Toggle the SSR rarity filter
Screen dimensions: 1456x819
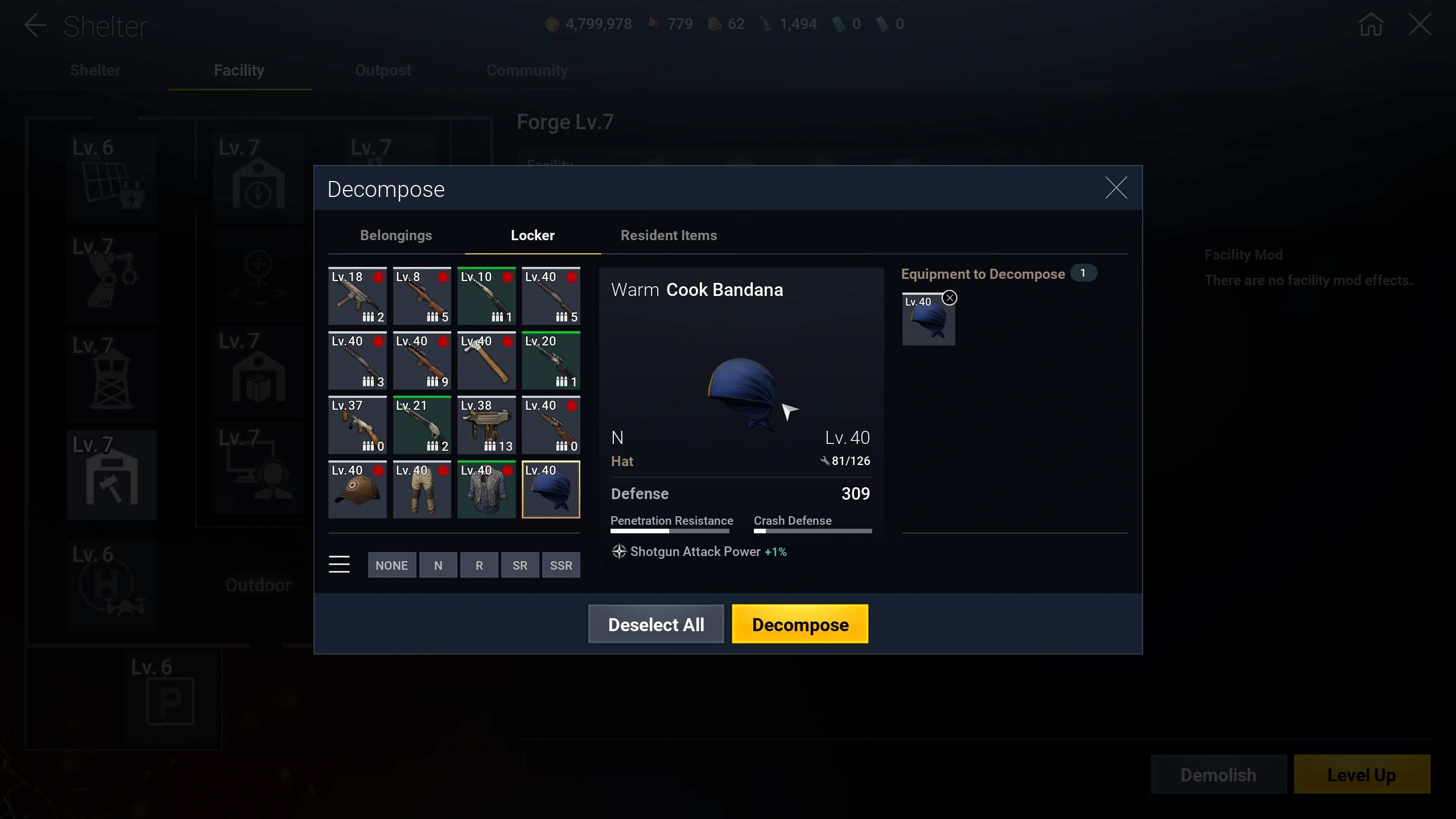pos(561,565)
